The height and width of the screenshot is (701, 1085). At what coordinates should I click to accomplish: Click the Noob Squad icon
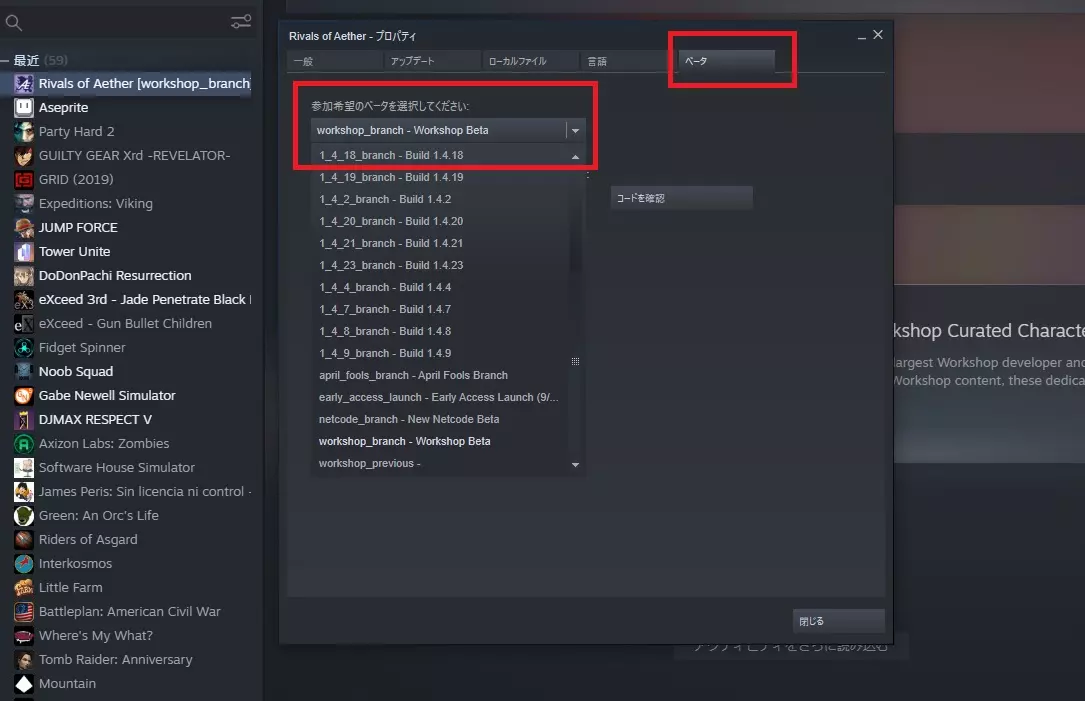(x=24, y=372)
